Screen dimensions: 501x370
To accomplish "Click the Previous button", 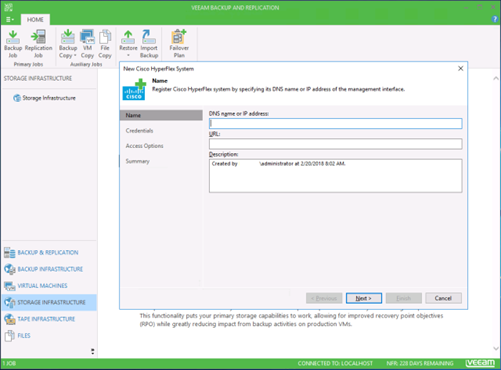I will click(324, 298).
